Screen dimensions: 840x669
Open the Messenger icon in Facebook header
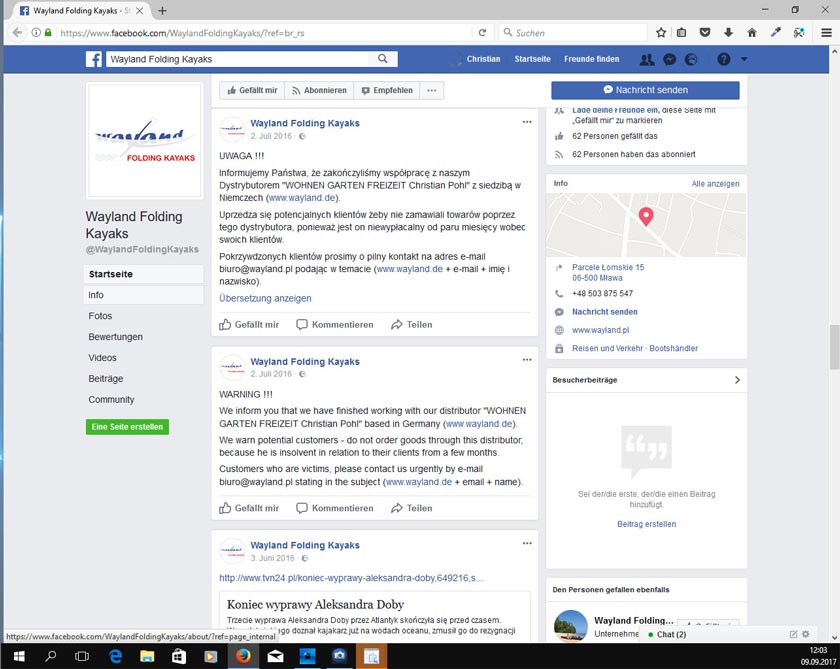coord(669,59)
